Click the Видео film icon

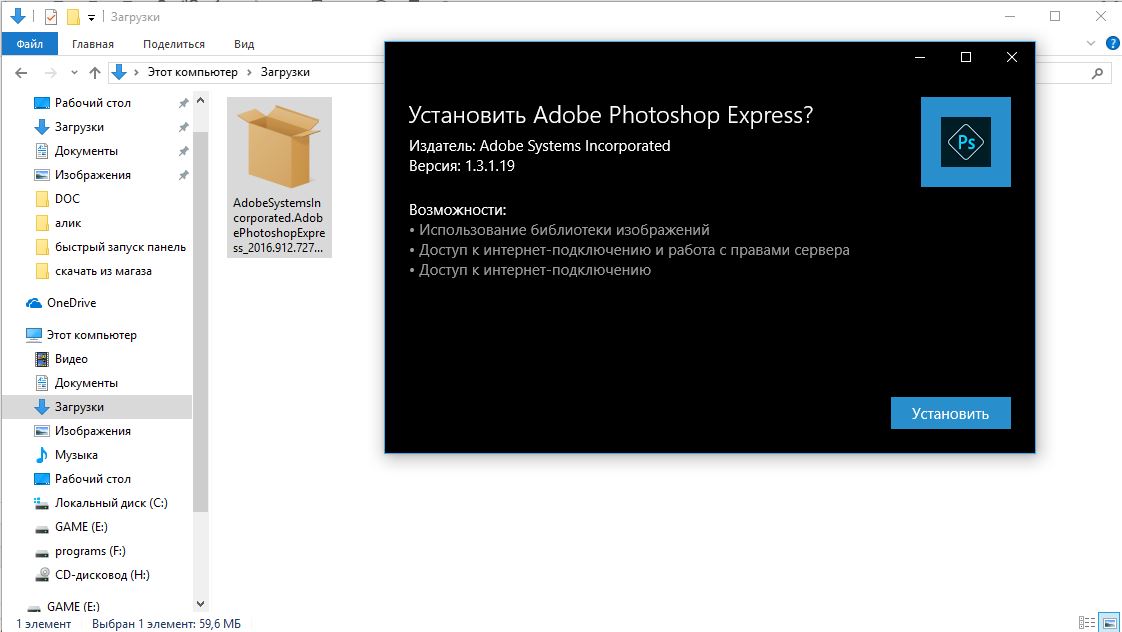coord(42,359)
